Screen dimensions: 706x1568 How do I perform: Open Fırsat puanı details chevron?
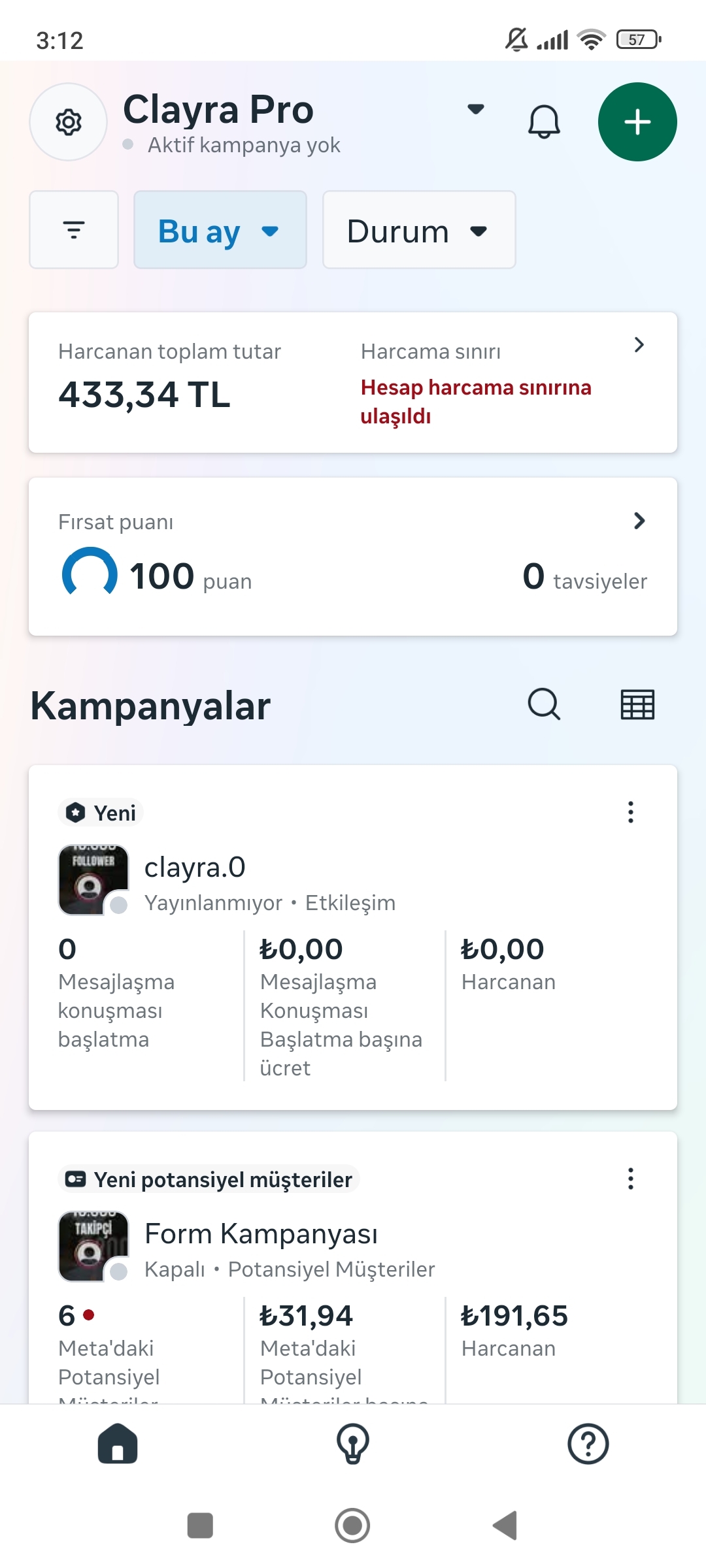639,521
